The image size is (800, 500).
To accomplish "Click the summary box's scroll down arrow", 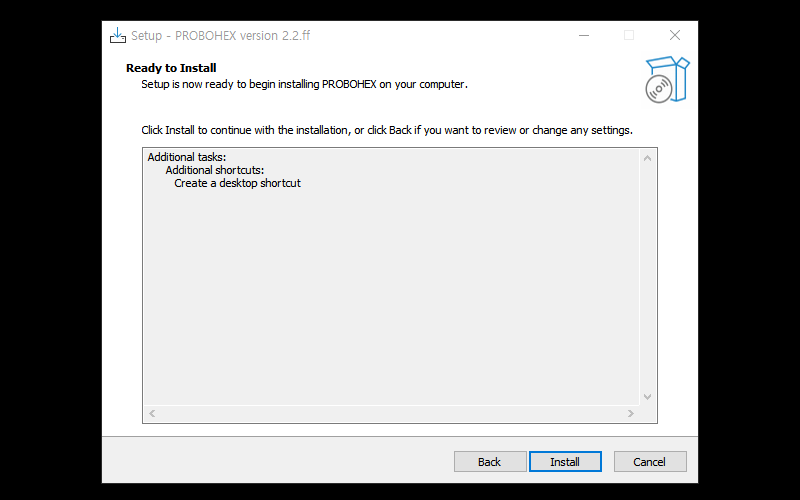I will point(647,397).
